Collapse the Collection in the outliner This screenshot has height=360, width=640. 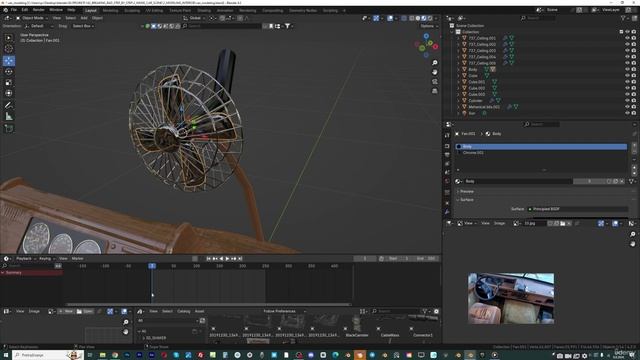click(x=453, y=32)
